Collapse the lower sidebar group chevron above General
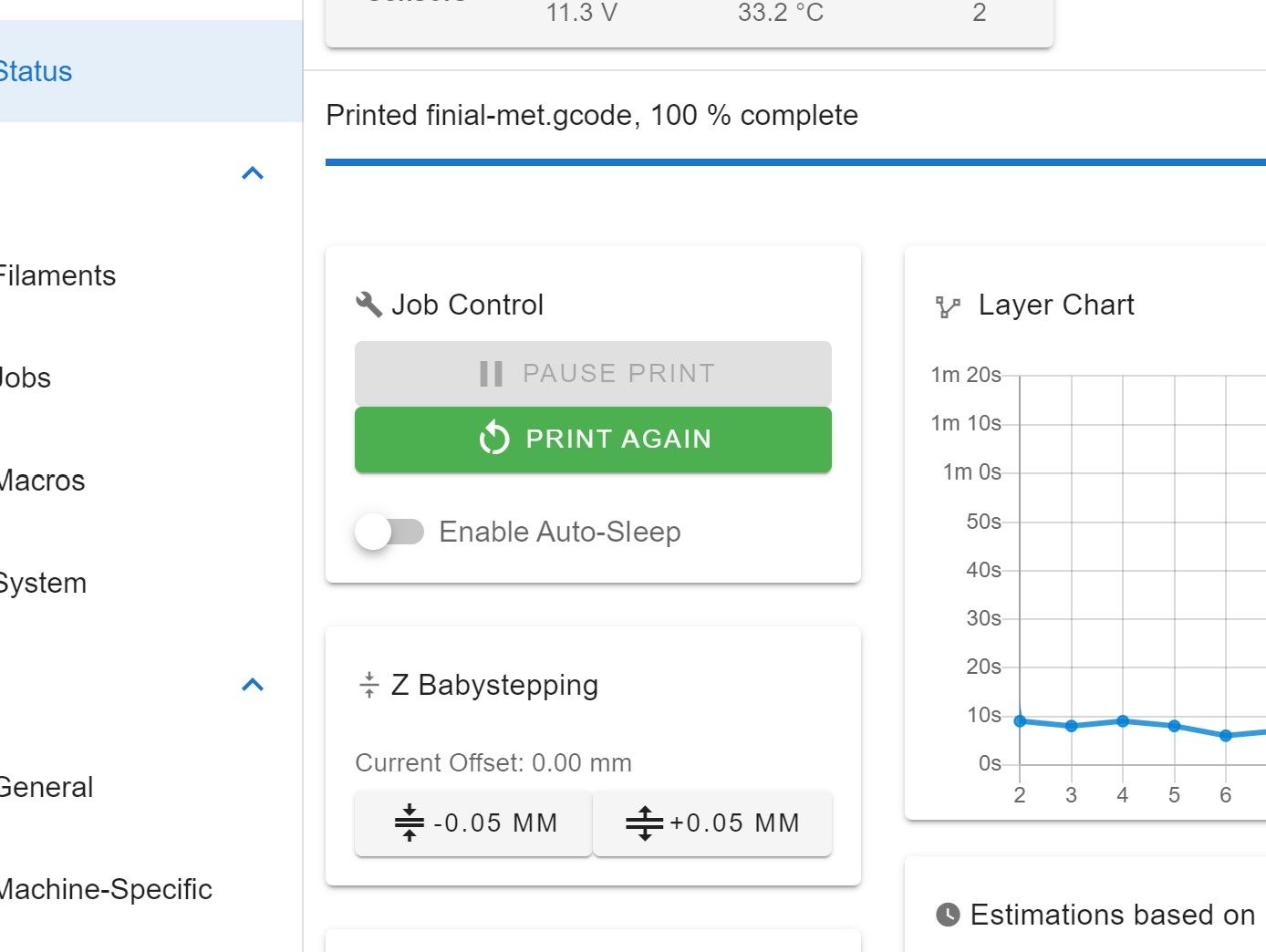The height and width of the screenshot is (952, 1266). [x=253, y=685]
